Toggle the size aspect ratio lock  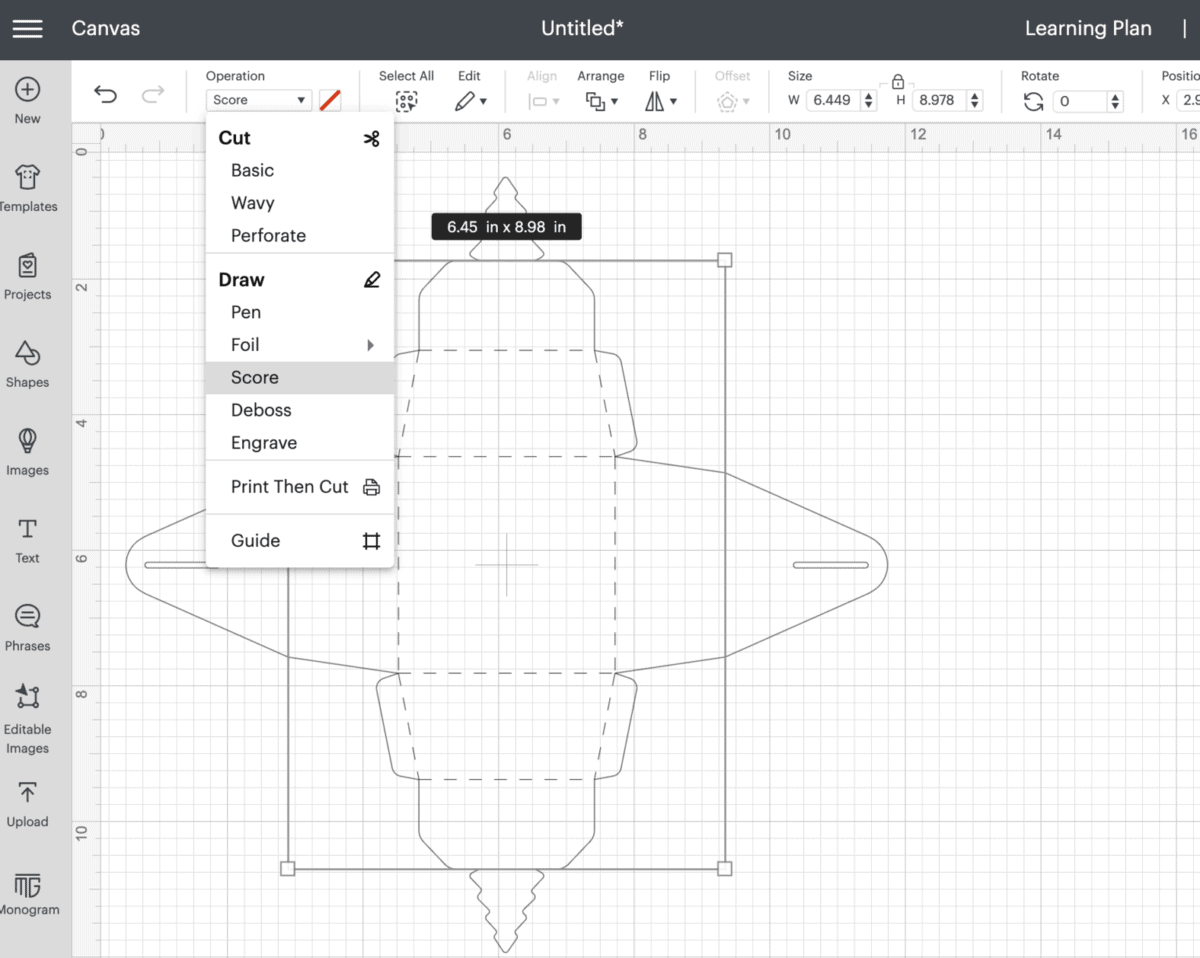coord(897,81)
